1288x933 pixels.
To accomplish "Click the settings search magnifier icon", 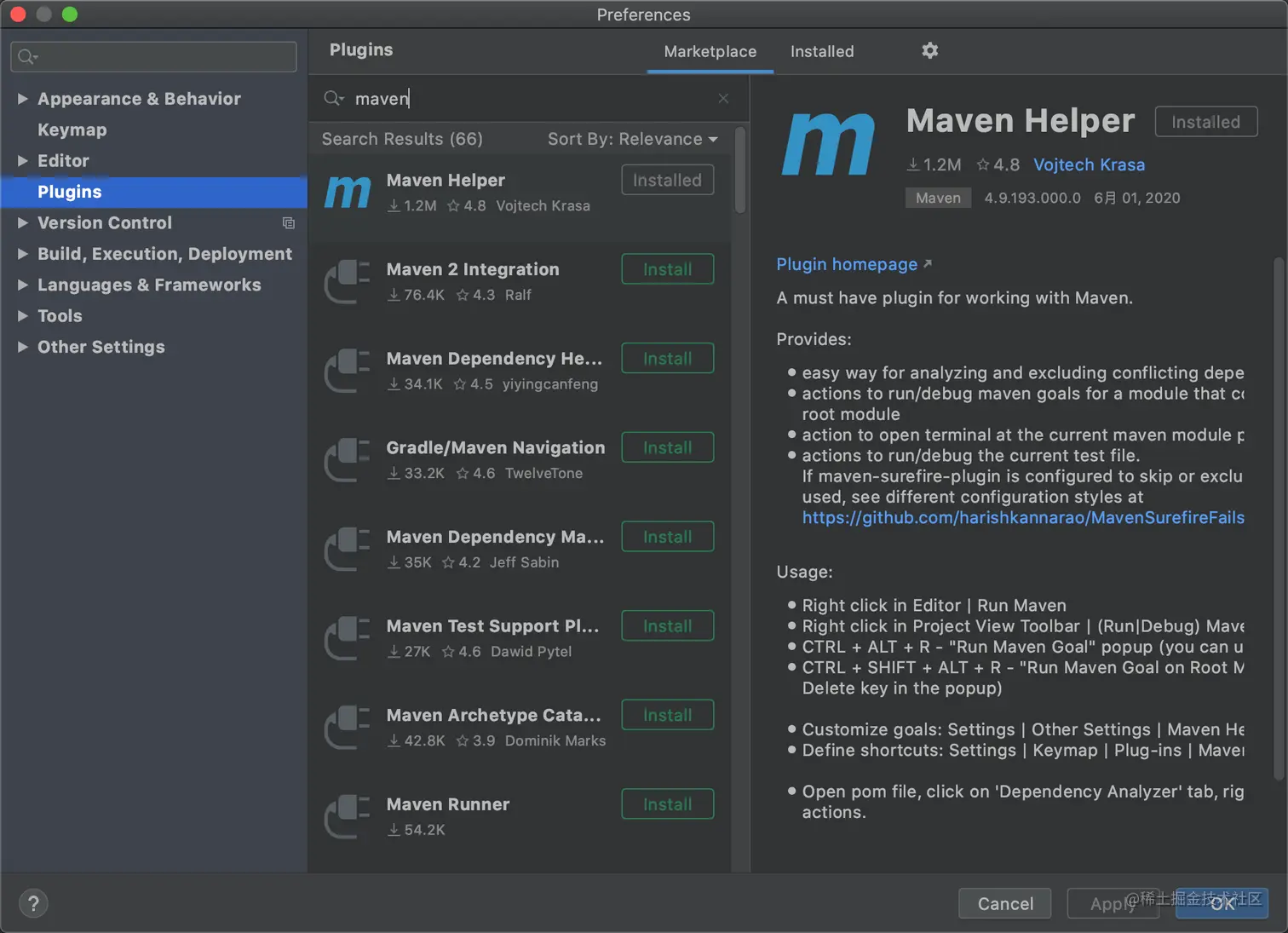I will click(27, 57).
